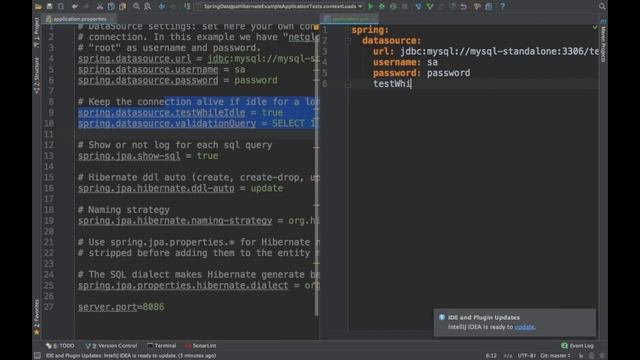Open the Favorites tool window
The image size is (640, 360).
[37, 317]
